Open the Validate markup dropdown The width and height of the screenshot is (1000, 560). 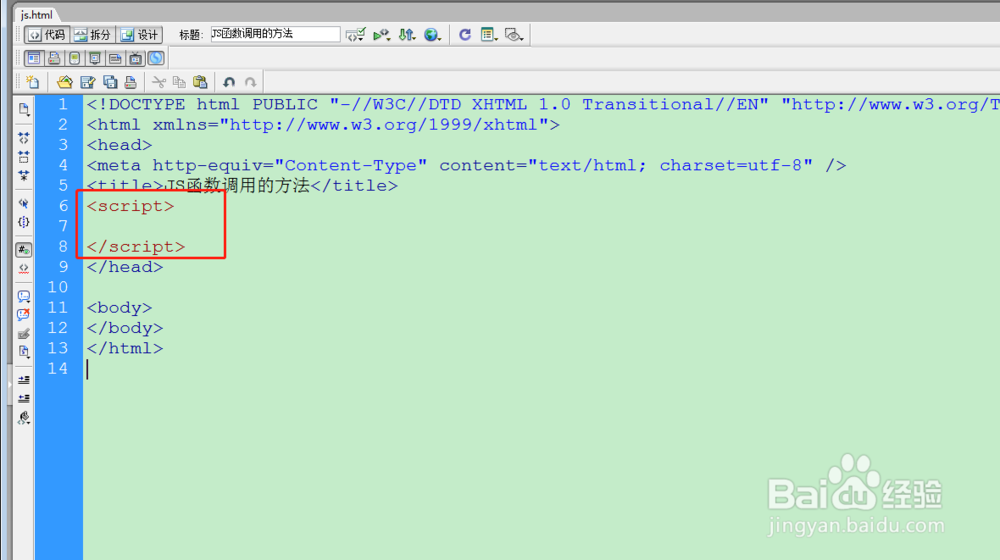[x=355, y=34]
